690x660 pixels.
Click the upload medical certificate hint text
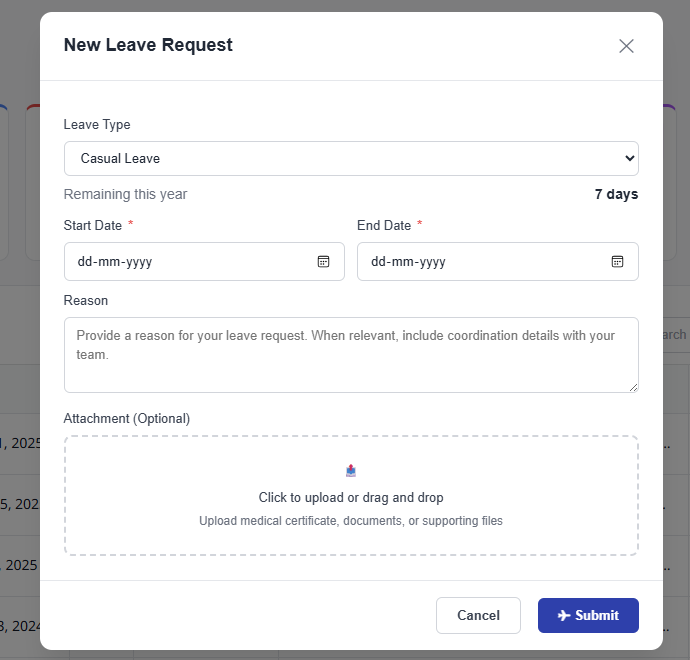pos(351,521)
